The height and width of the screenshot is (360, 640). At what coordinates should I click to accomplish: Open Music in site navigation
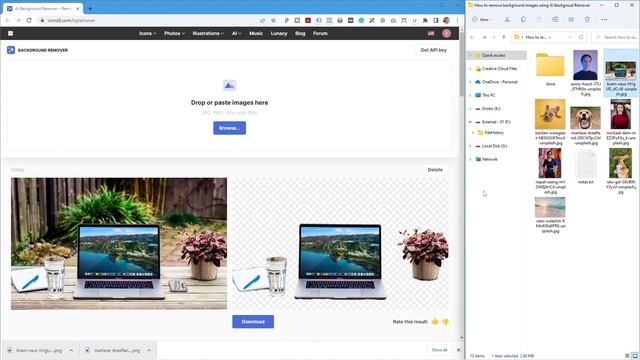pos(256,33)
